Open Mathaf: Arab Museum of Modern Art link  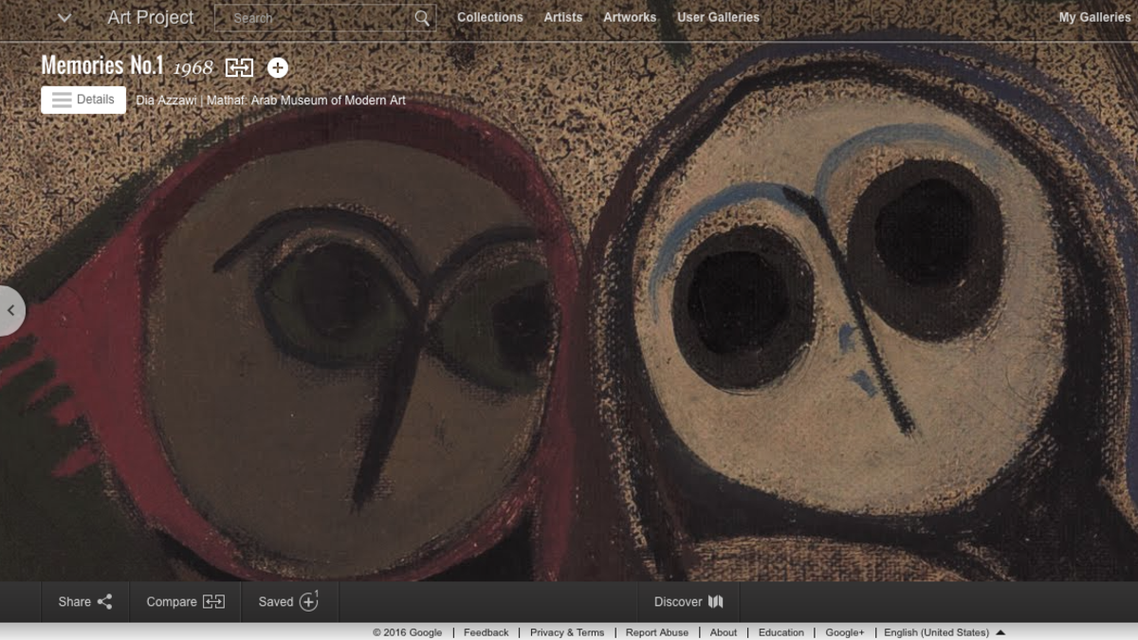coord(306,100)
